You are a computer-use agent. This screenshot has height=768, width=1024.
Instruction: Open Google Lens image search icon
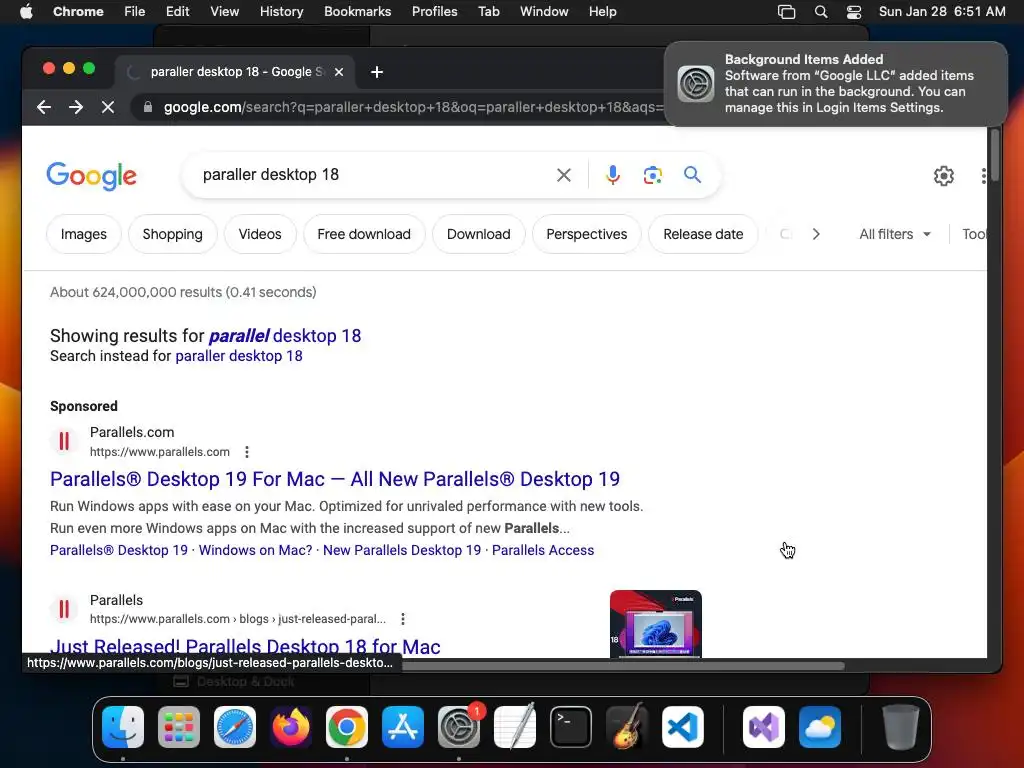coord(652,175)
